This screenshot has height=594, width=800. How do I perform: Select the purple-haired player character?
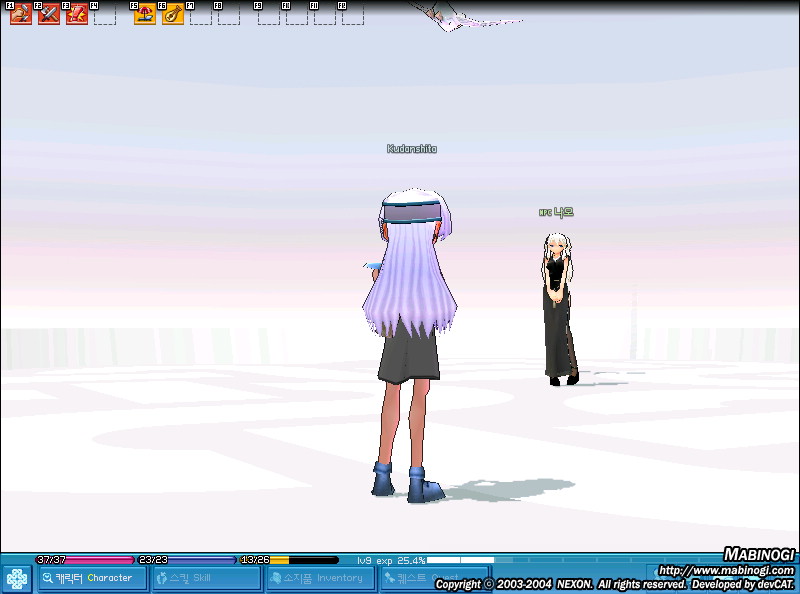click(410, 344)
